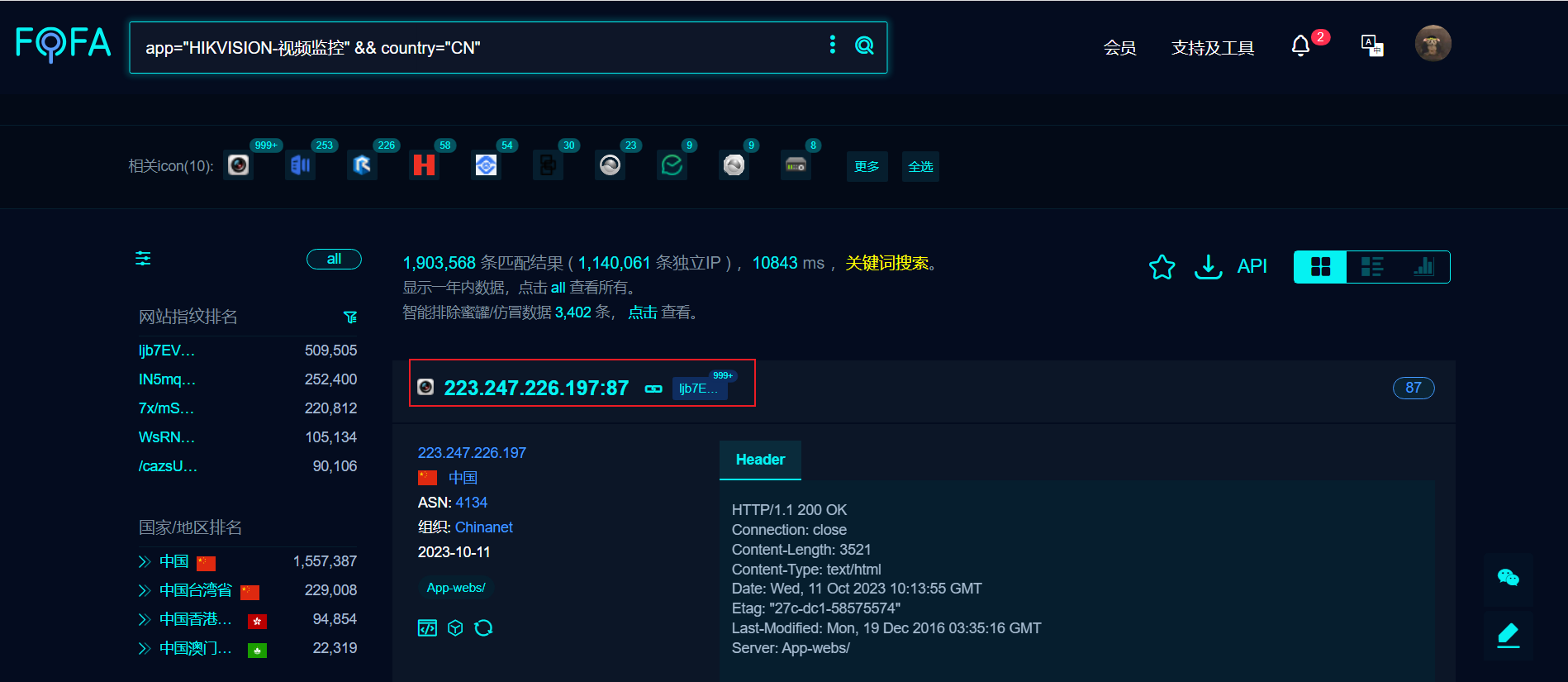The width and height of the screenshot is (1568, 682).
Task: Click the ljb7E… fingerprint tag
Action: (699, 389)
